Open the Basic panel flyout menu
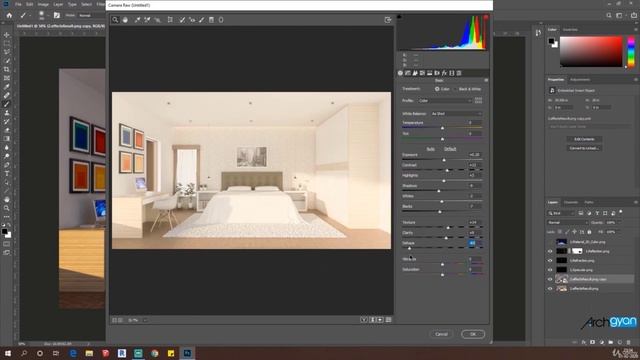The width and height of the screenshot is (640, 360). point(486,80)
